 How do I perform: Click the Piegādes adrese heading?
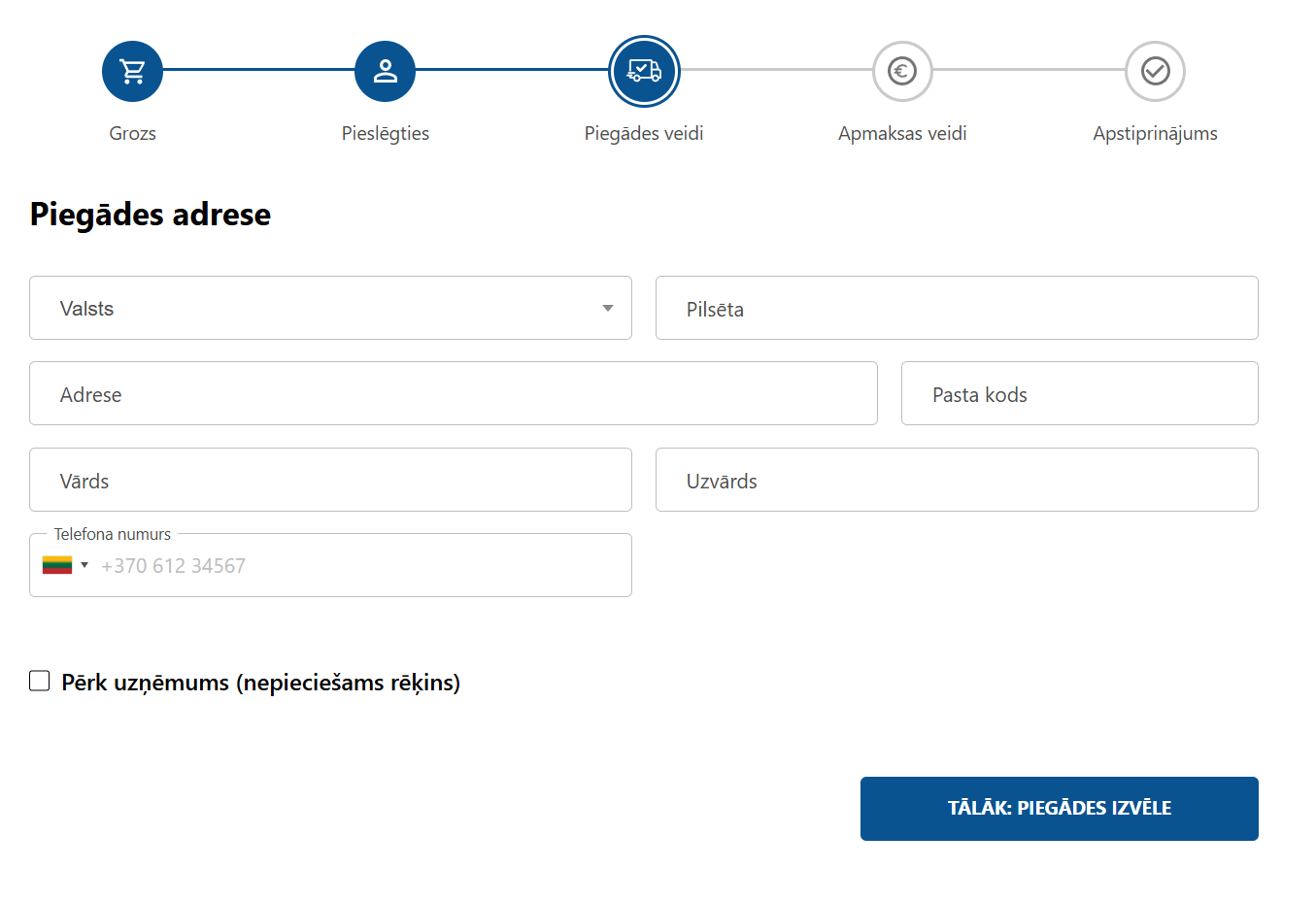tap(151, 215)
